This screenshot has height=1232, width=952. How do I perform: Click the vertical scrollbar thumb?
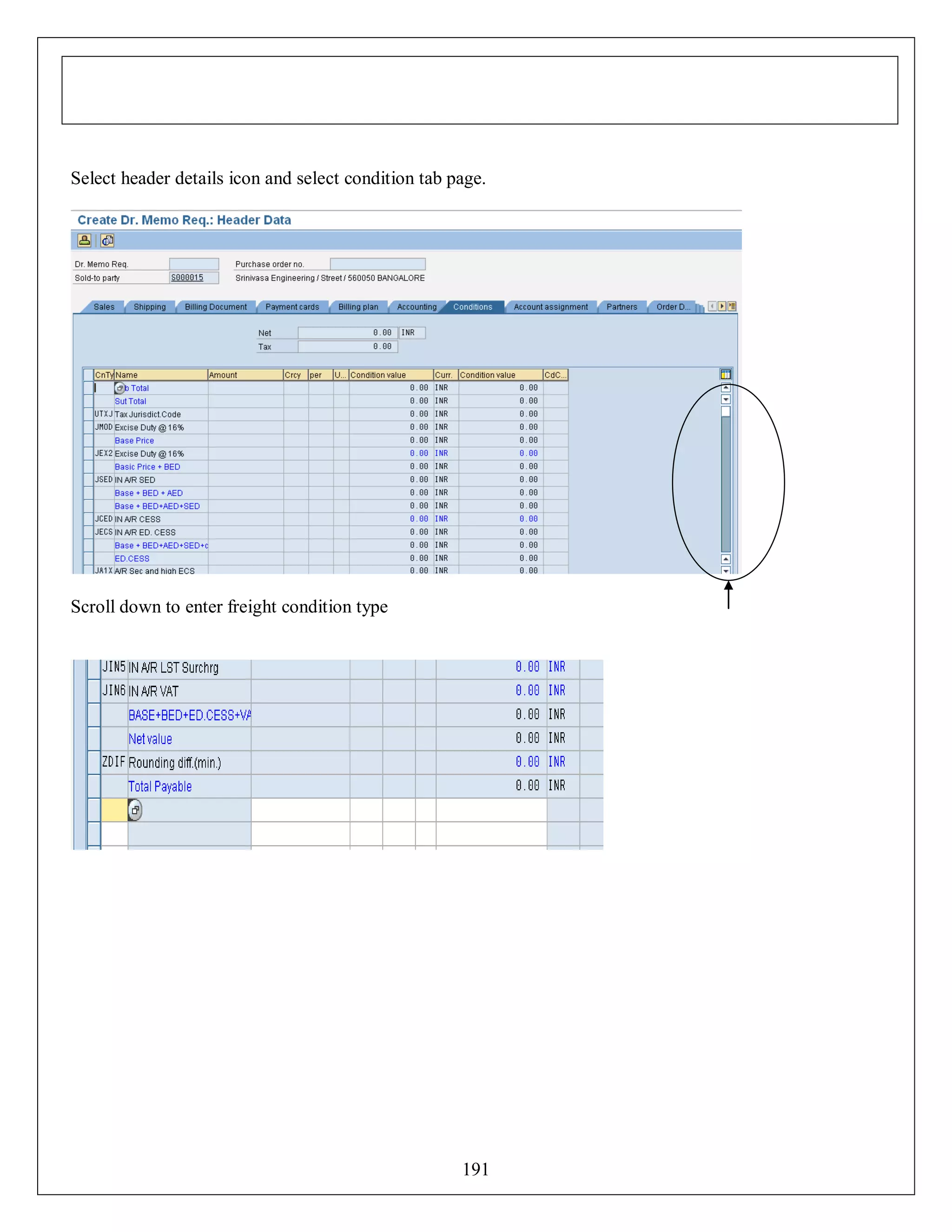tap(726, 412)
